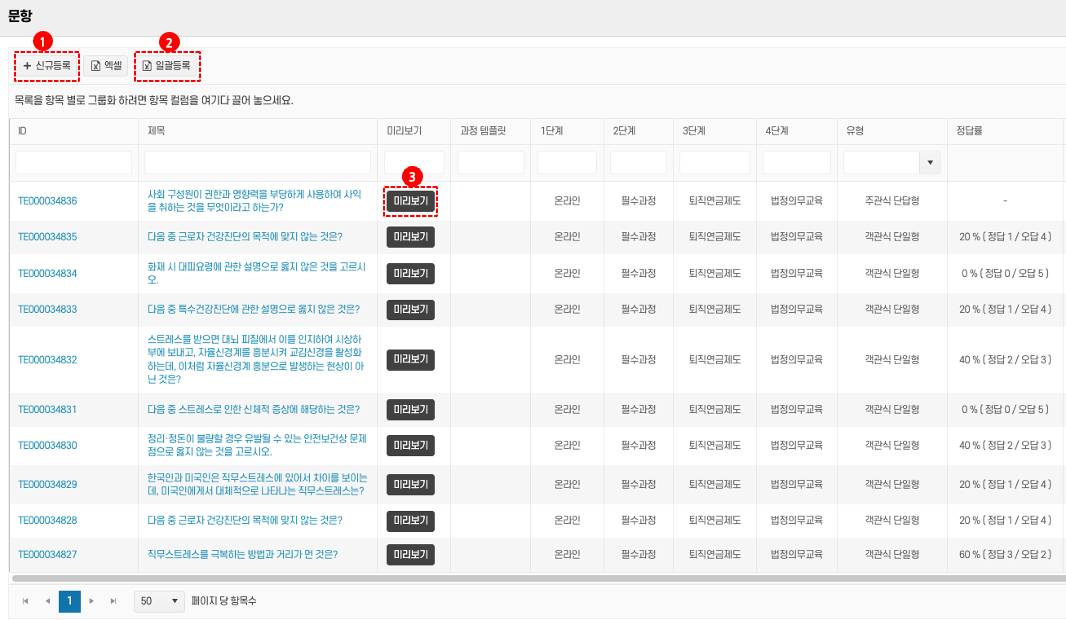The width and height of the screenshot is (1066, 620).
Task: Open the 유형 filter dropdown
Action: point(930,162)
